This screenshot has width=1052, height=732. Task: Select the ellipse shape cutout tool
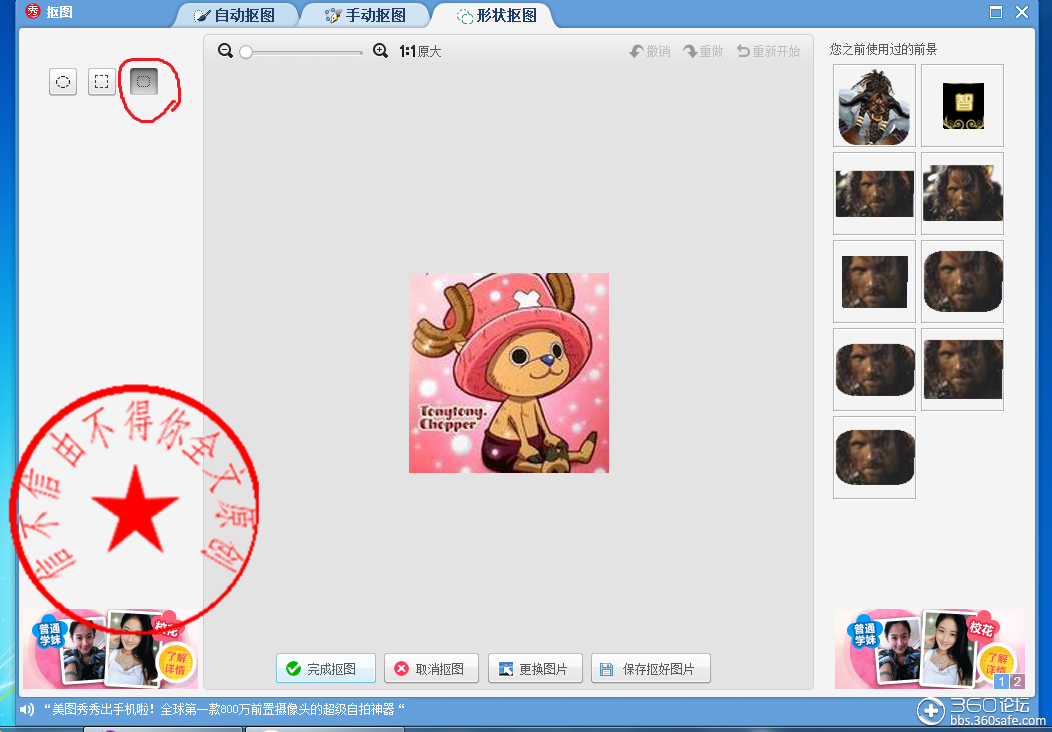coord(63,82)
